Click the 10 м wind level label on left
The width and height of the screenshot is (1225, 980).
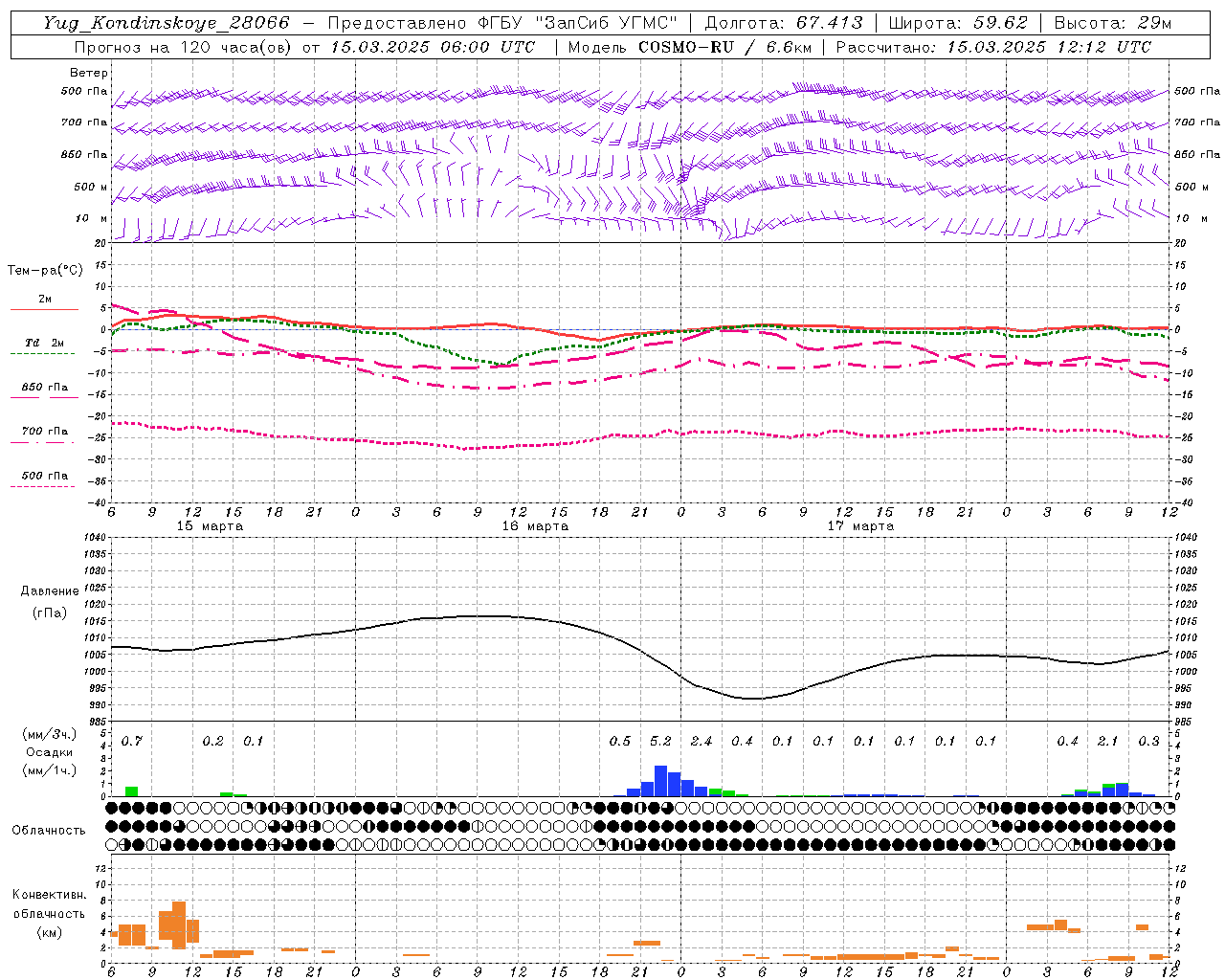92,218
